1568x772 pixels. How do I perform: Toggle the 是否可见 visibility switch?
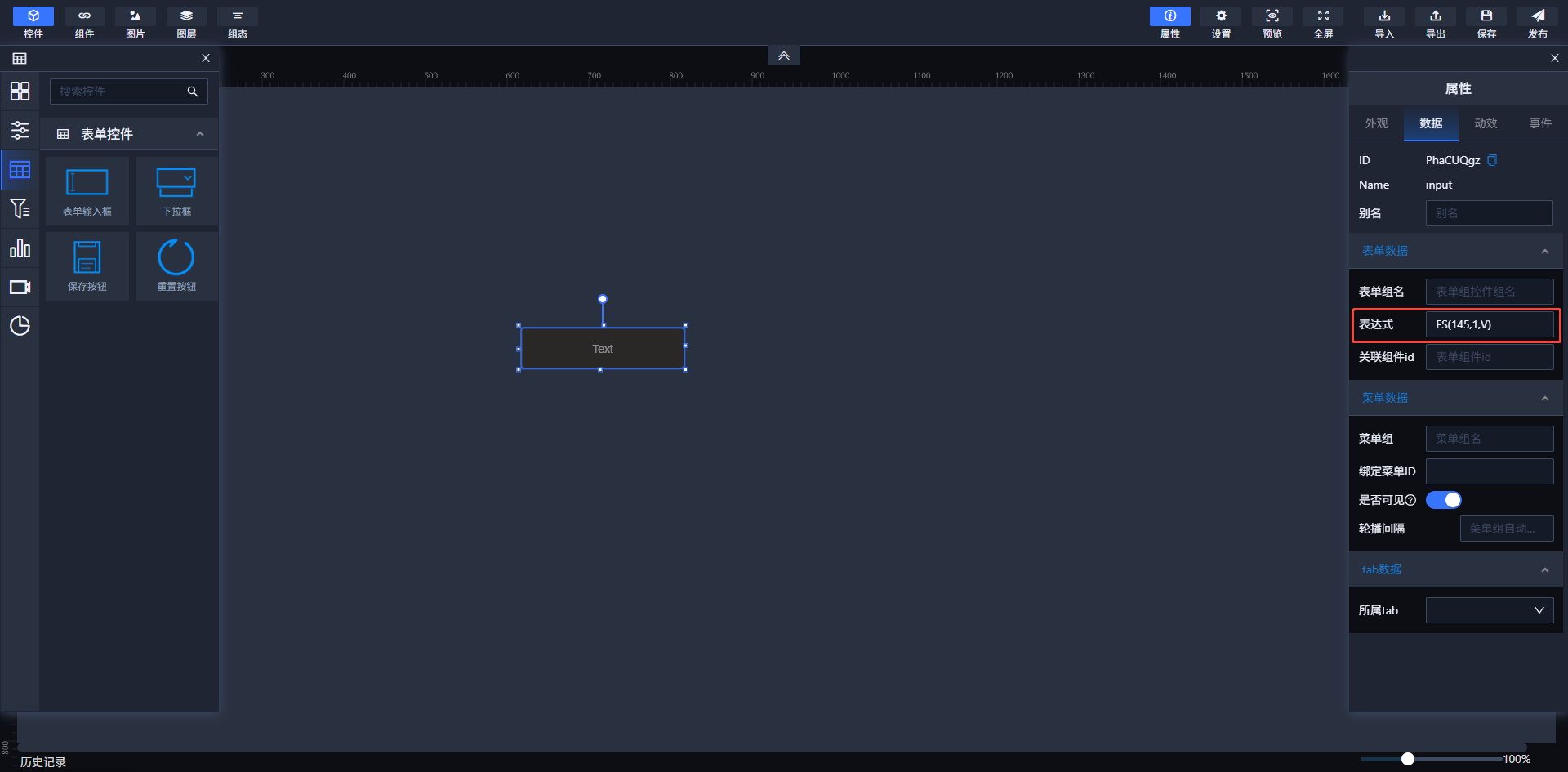[1443, 500]
